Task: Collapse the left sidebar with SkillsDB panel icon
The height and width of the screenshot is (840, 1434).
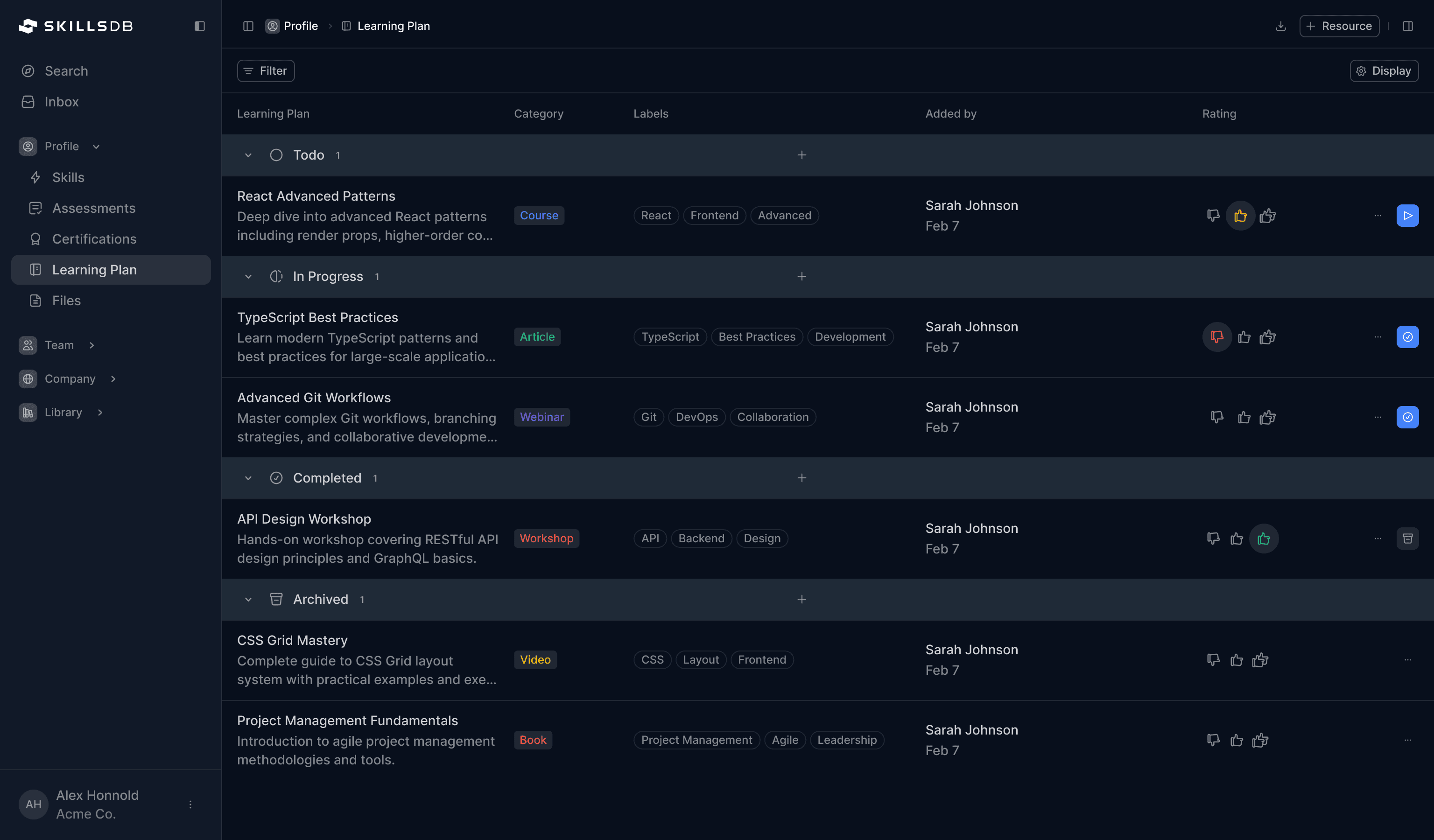Action: 199,26
